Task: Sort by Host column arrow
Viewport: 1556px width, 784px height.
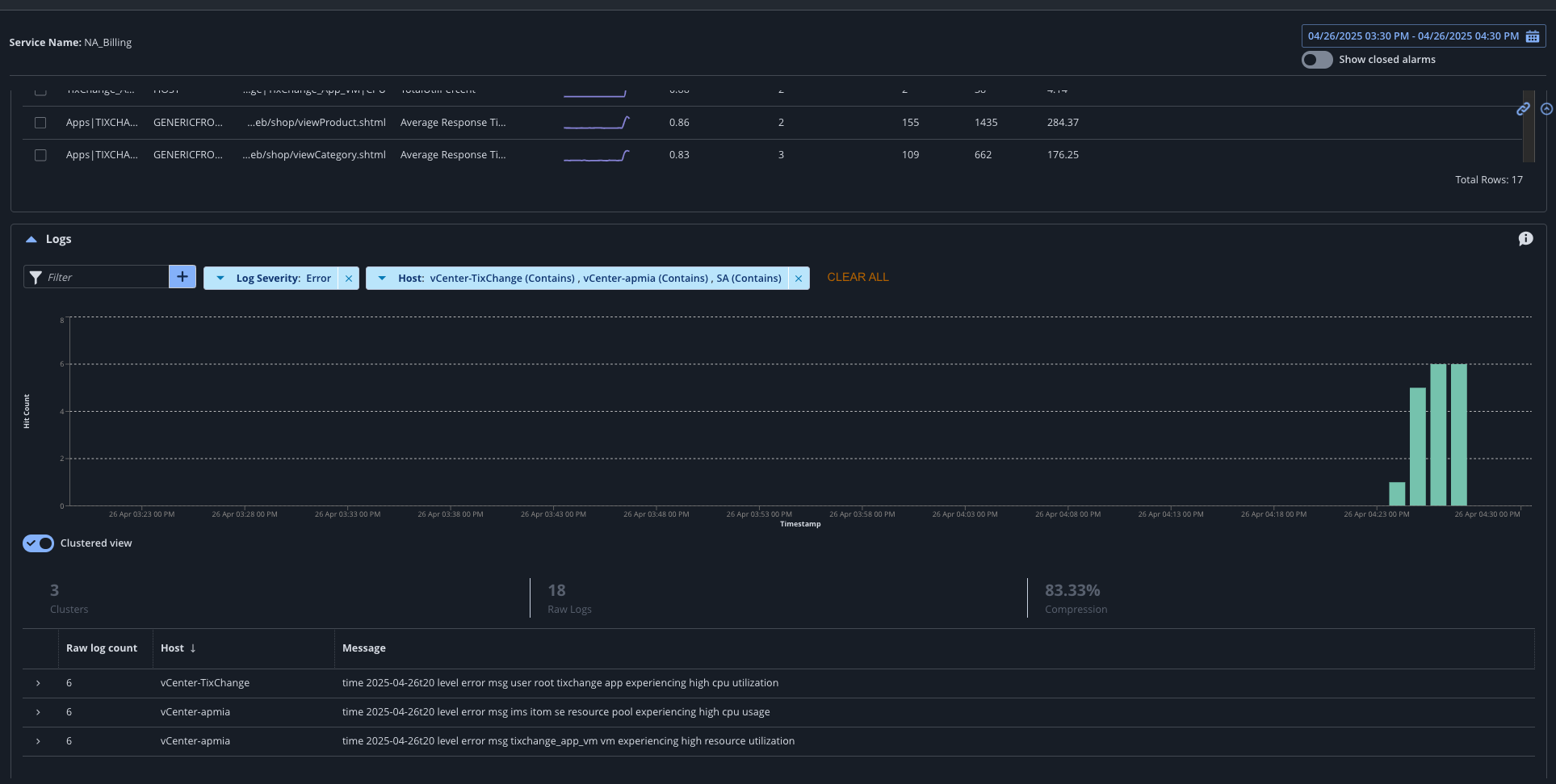Action: pos(193,648)
